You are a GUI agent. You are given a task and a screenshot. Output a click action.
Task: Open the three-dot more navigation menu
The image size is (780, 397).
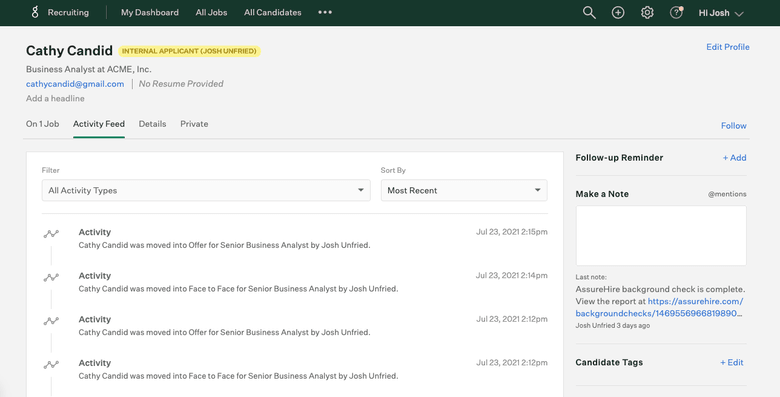point(325,12)
